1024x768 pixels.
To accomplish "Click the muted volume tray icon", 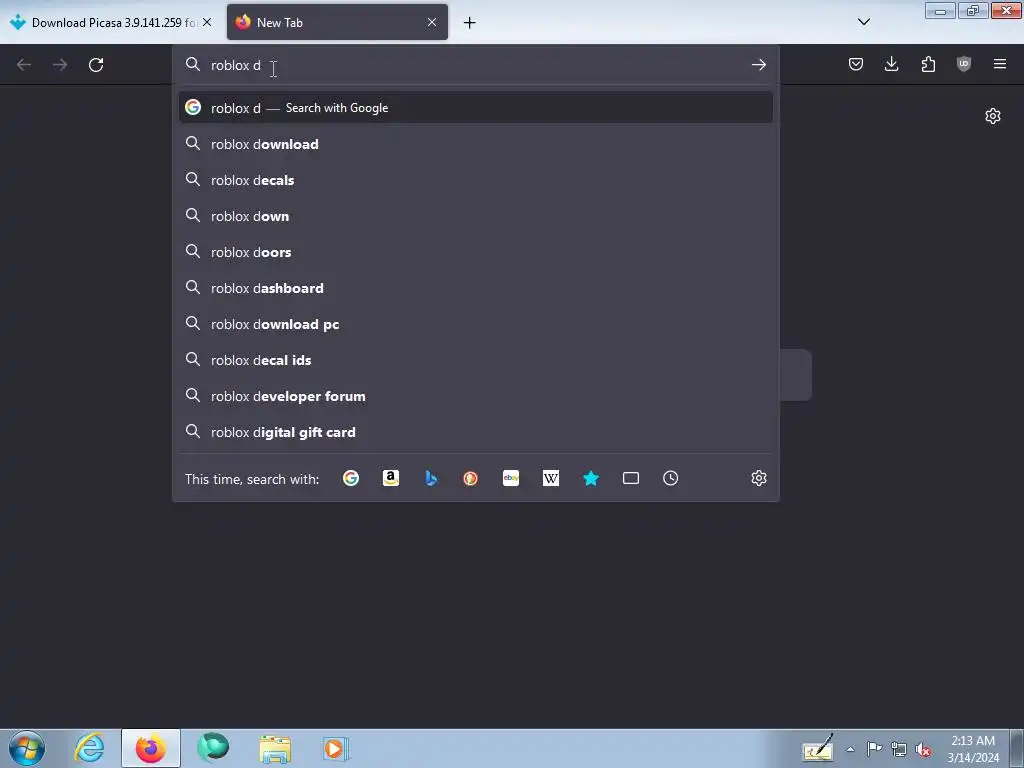I will point(923,750).
